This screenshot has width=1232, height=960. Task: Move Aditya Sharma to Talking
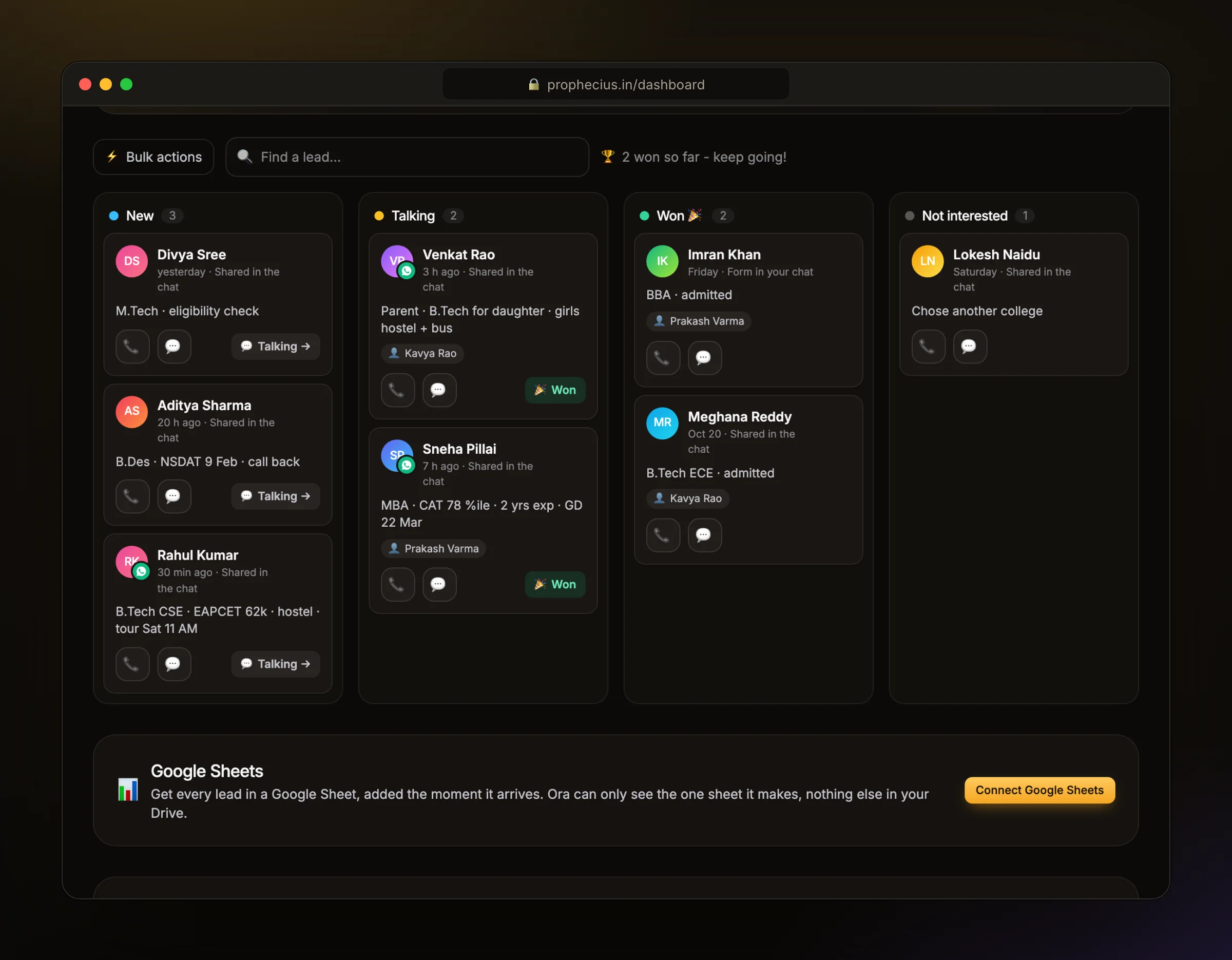[x=275, y=496]
